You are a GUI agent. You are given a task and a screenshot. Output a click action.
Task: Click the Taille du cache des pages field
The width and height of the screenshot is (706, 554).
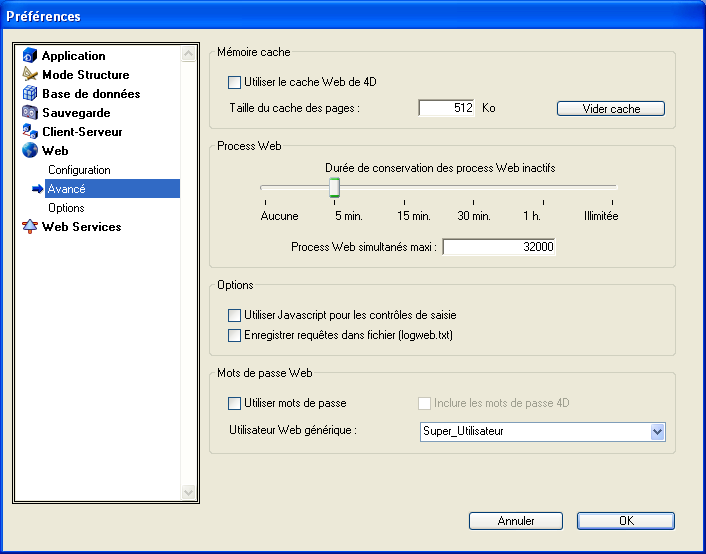446,108
